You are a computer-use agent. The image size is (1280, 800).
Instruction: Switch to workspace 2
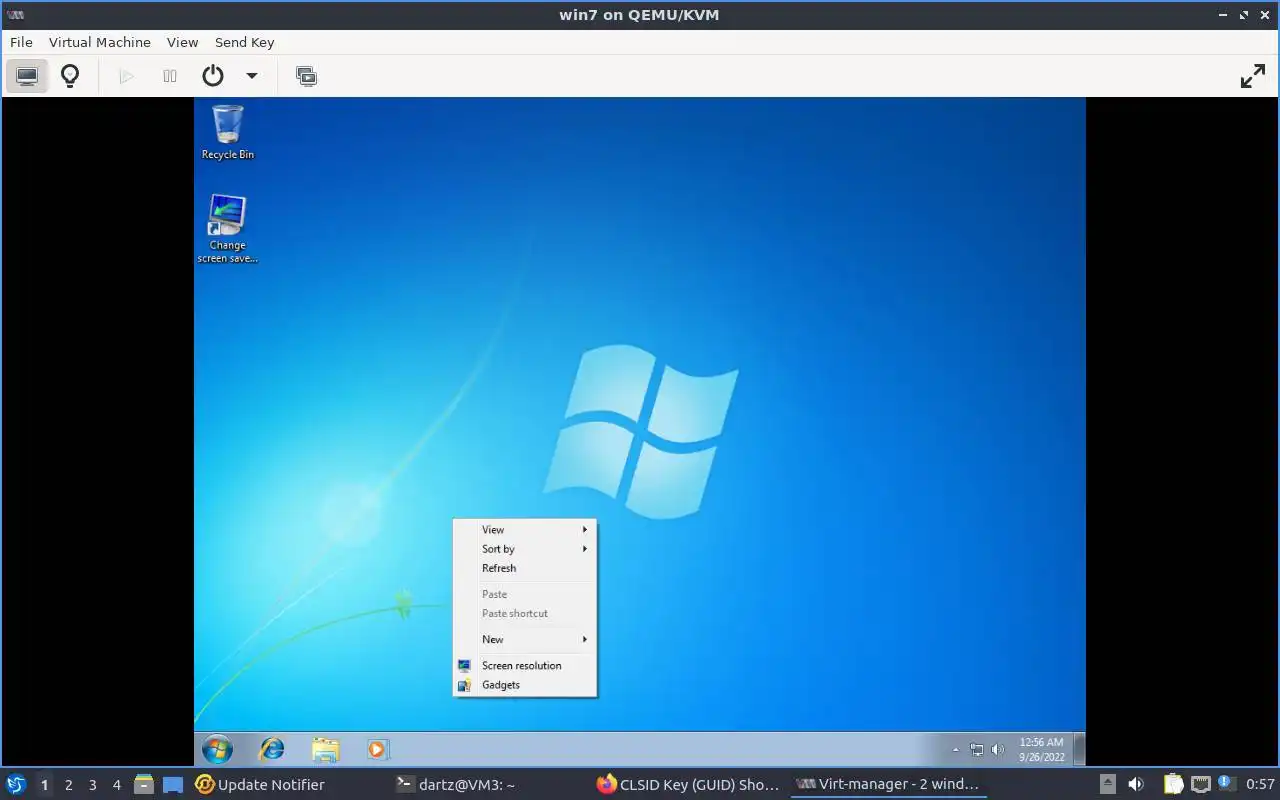tap(68, 785)
